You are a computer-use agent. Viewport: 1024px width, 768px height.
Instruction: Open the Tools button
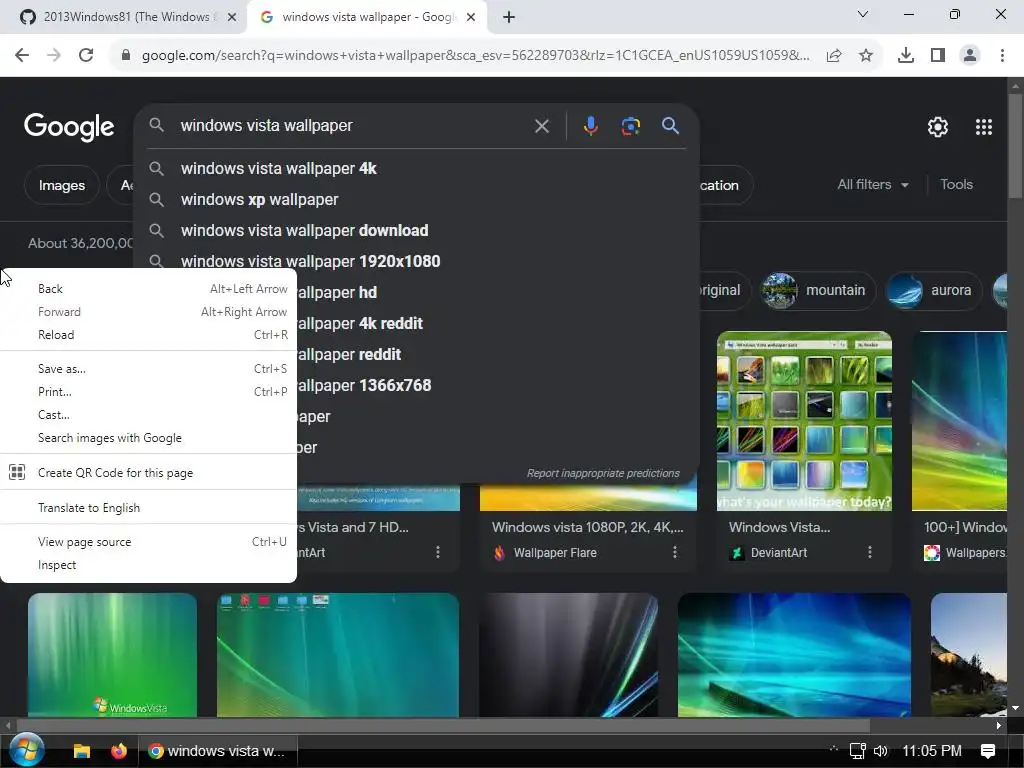[x=956, y=185]
